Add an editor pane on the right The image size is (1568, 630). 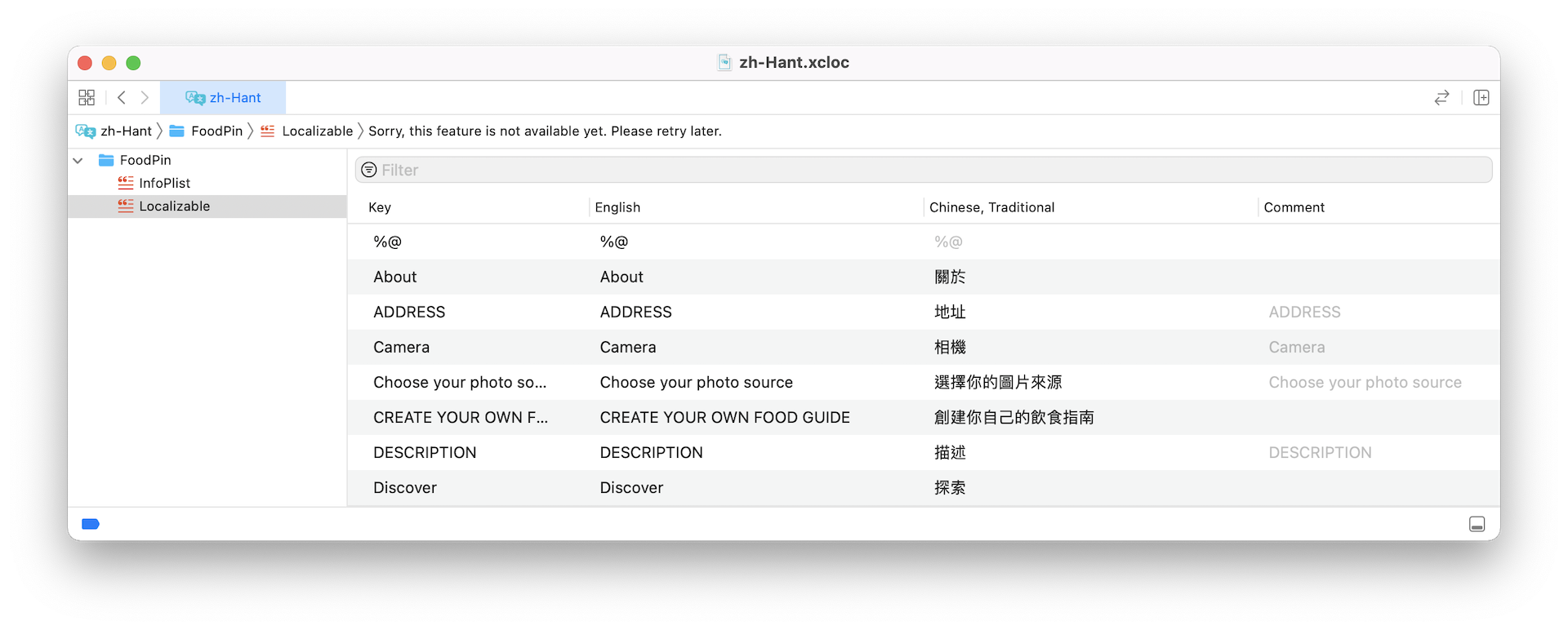pos(1481,98)
